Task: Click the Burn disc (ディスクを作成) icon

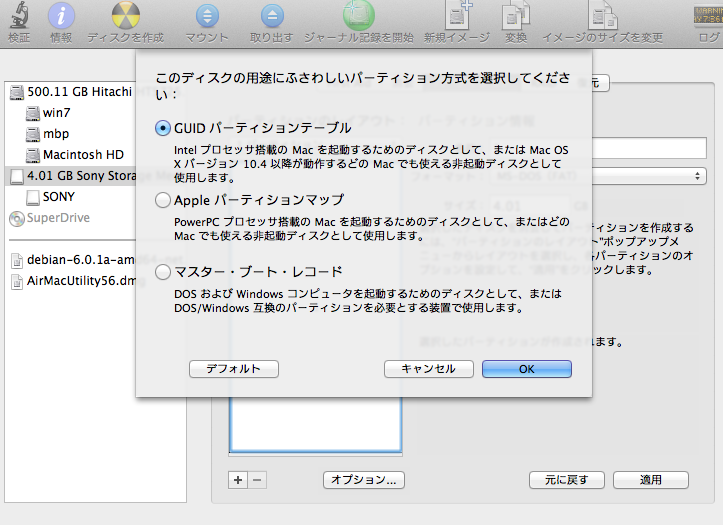Action: [125, 16]
